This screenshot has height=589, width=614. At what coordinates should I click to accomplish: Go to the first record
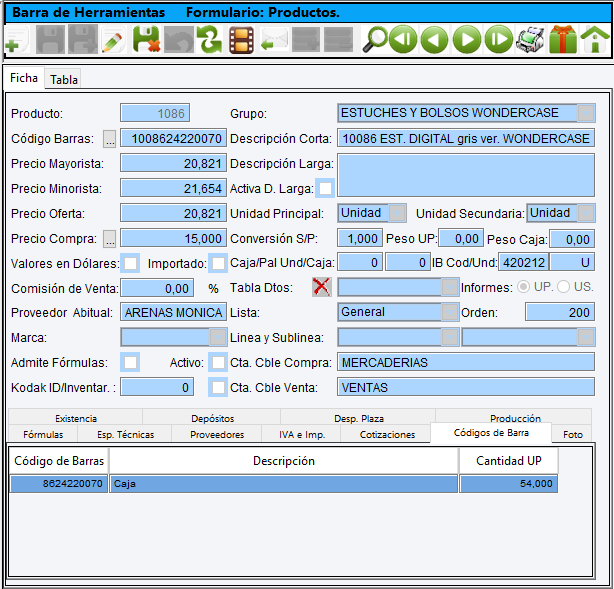[403, 41]
